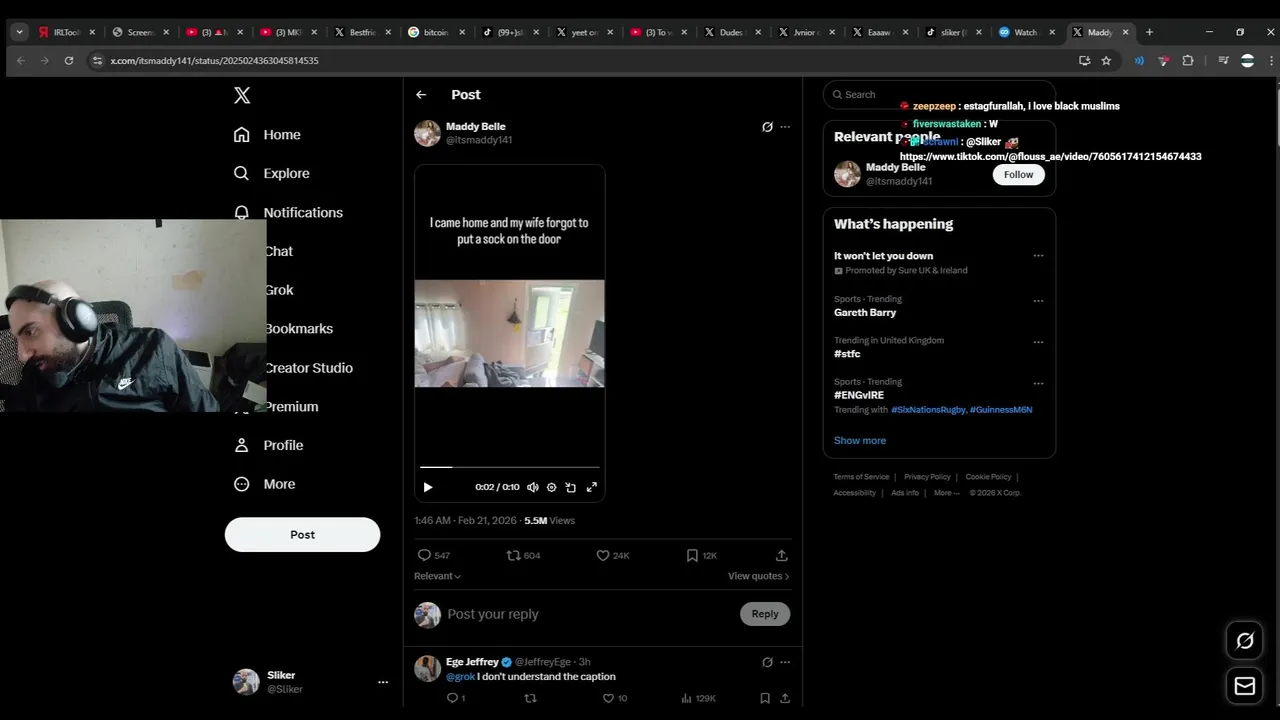The width and height of the screenshot is (1280, 720).
Task: Open the Gareth Barry trending topic
Action: (x=865, y=313)
